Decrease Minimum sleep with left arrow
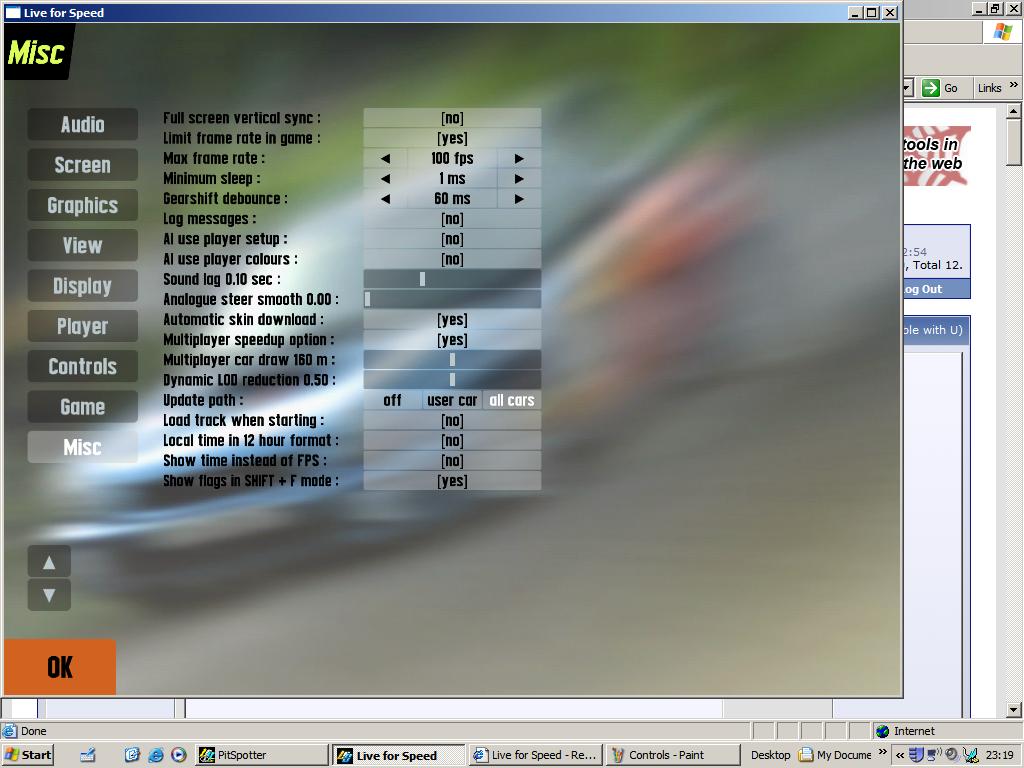 coord(385,179)
